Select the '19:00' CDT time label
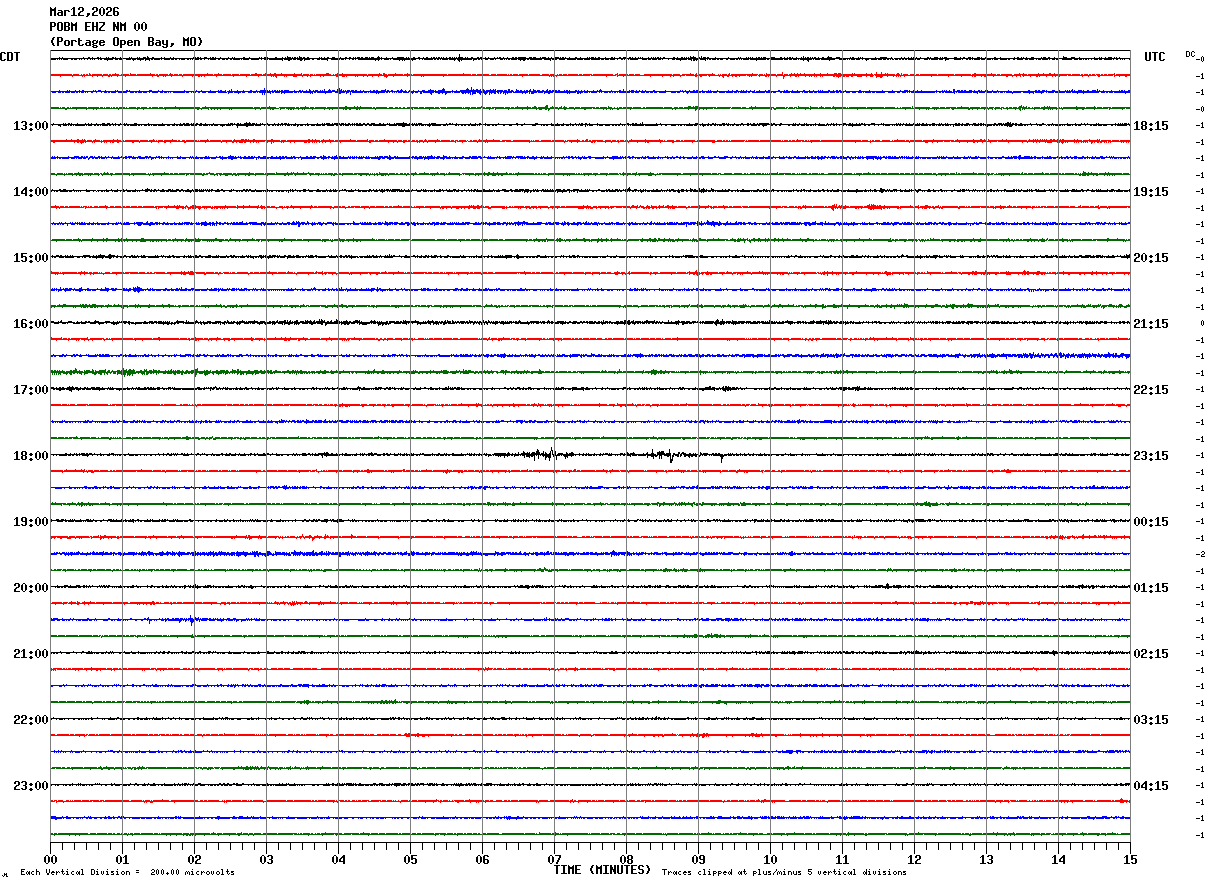 (30, 521)
